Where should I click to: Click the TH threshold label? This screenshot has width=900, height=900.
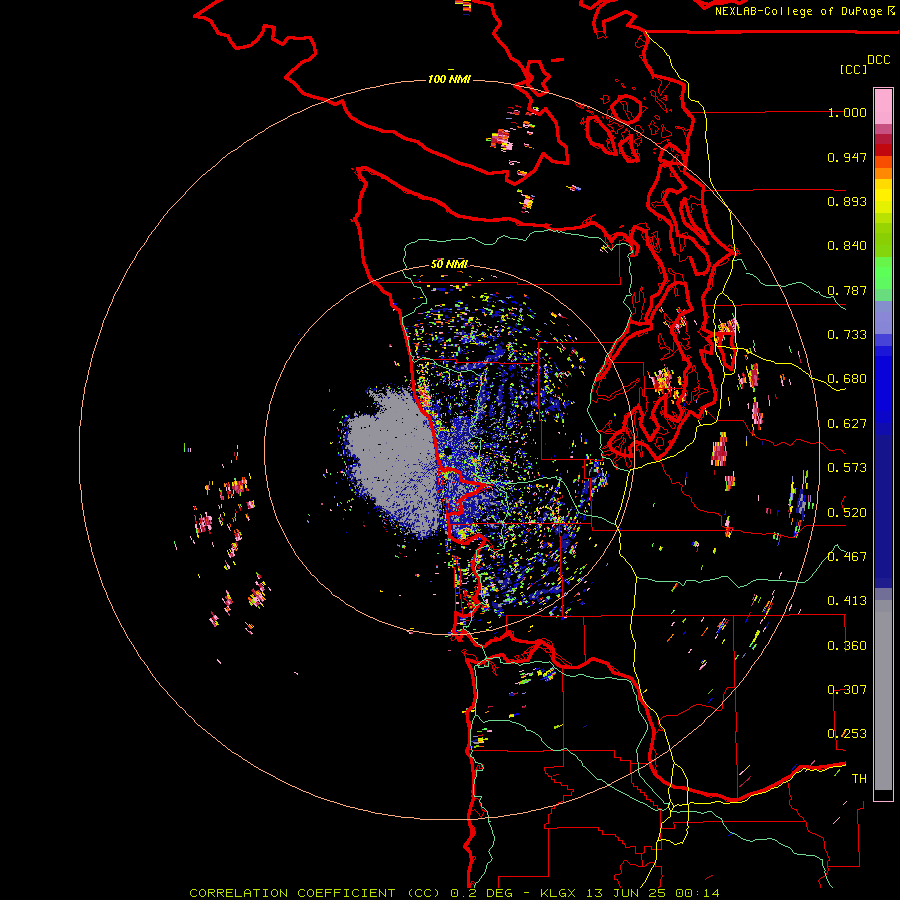click(x=859, y=779)
